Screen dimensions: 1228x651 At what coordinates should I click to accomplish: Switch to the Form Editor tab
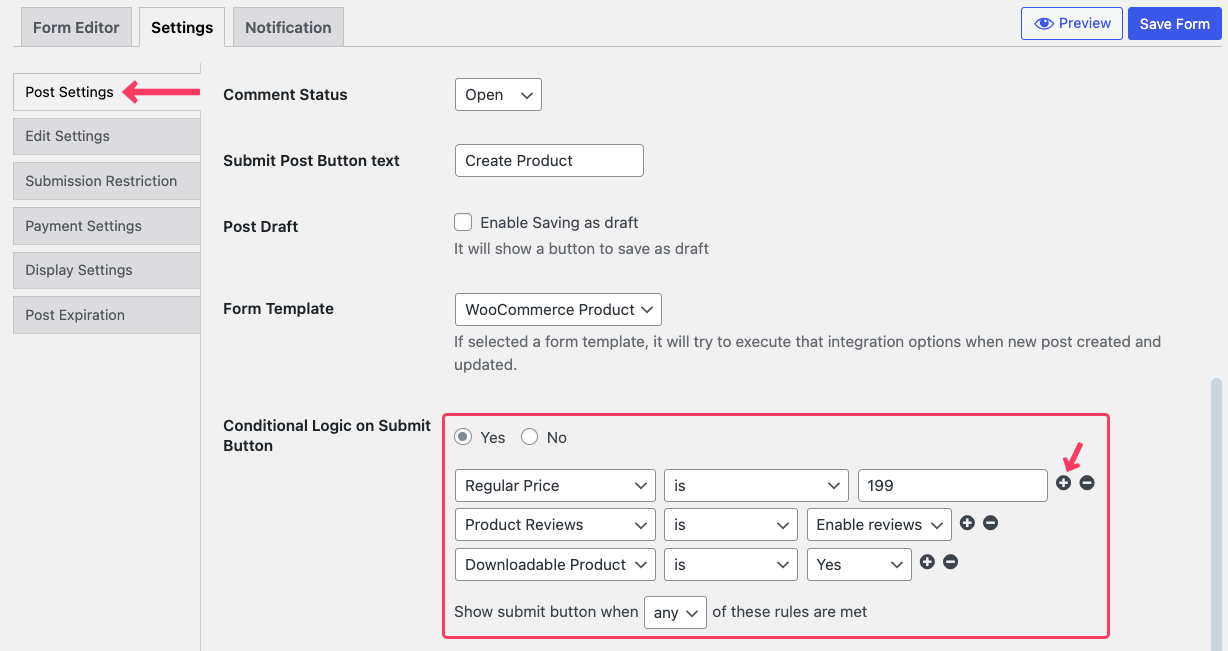click(x=76, y=27)
